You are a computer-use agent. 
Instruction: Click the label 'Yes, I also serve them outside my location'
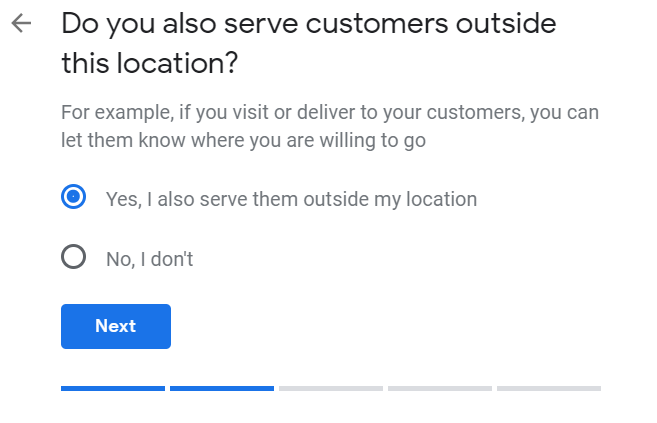pos(291,199)
